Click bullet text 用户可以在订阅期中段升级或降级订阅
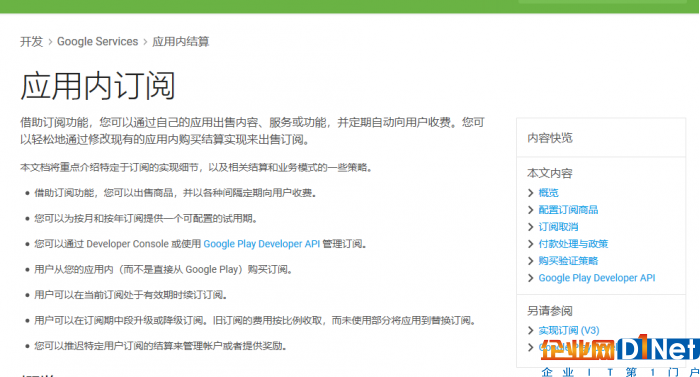The height and width of the screenshot is (377, 700). tap(255, 320)
